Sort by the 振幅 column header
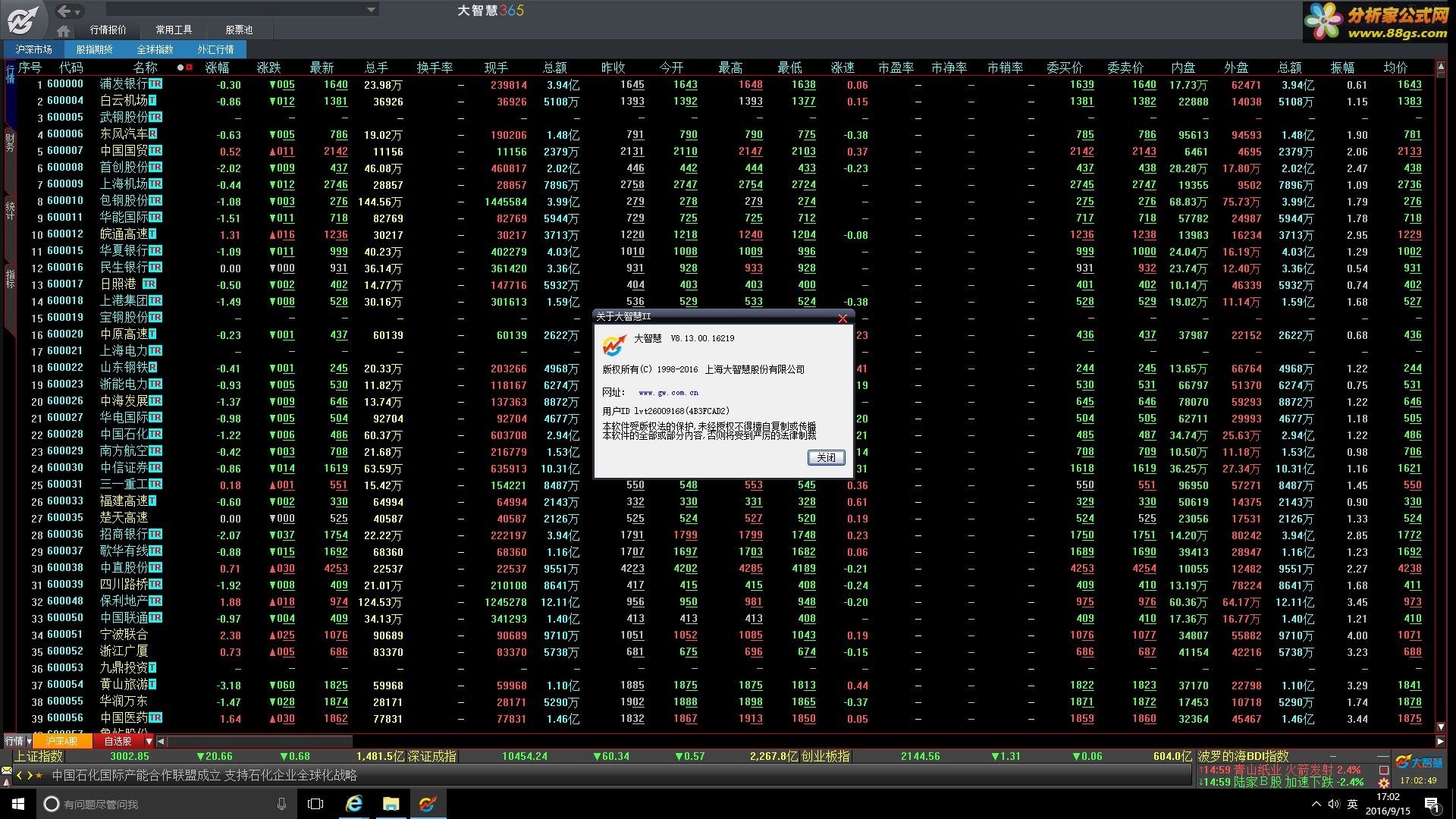The image size is (1456, 819). 1342,67
